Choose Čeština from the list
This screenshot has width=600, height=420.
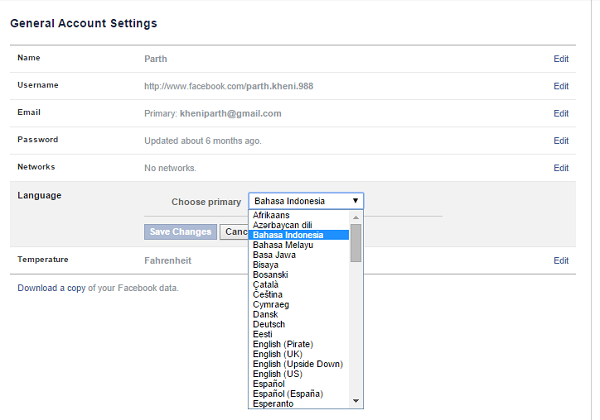click(298, 295)
